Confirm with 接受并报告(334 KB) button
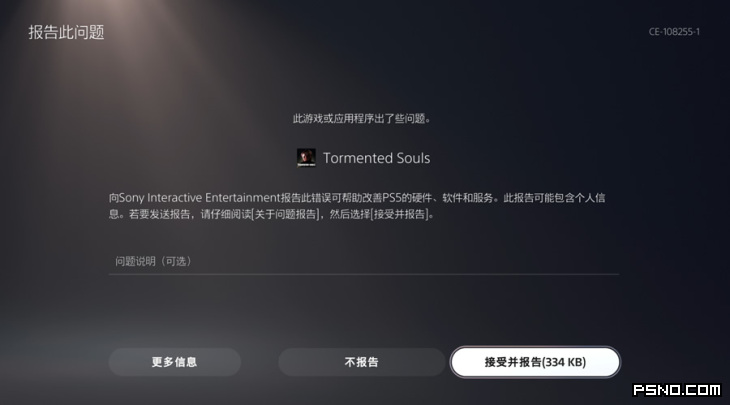730x405 pixels. point(535,362)
